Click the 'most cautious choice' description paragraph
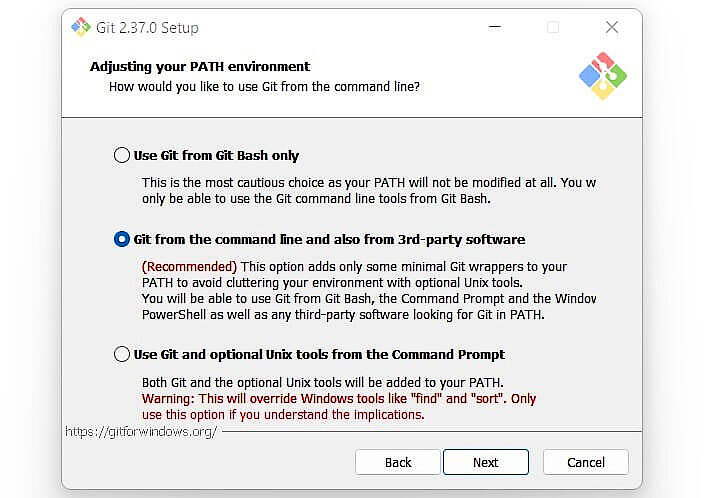This screenshot has width=710, height=498. coord(368,190)
